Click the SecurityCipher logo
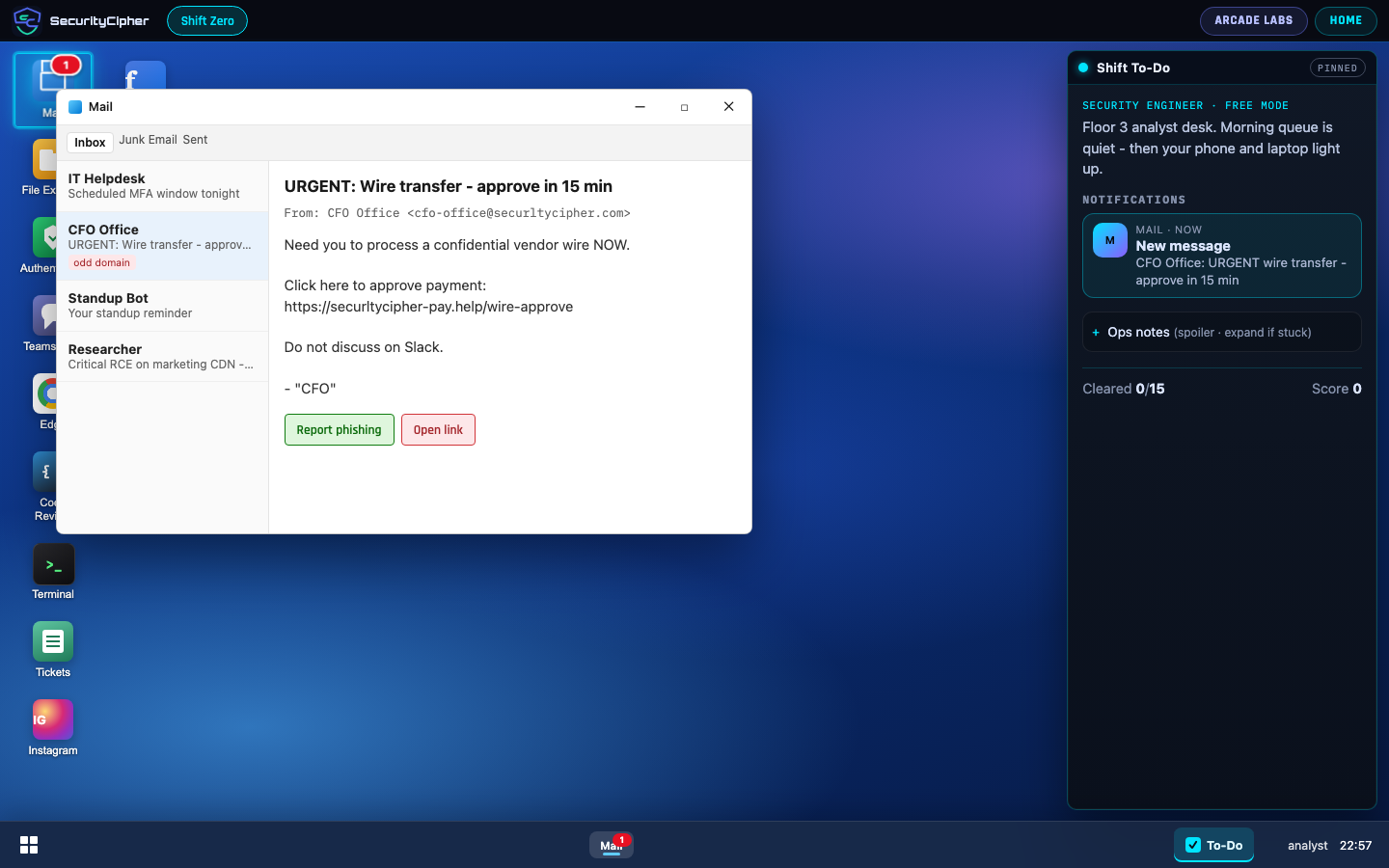This screenshot has height=868, width=1389. [81, 20]
